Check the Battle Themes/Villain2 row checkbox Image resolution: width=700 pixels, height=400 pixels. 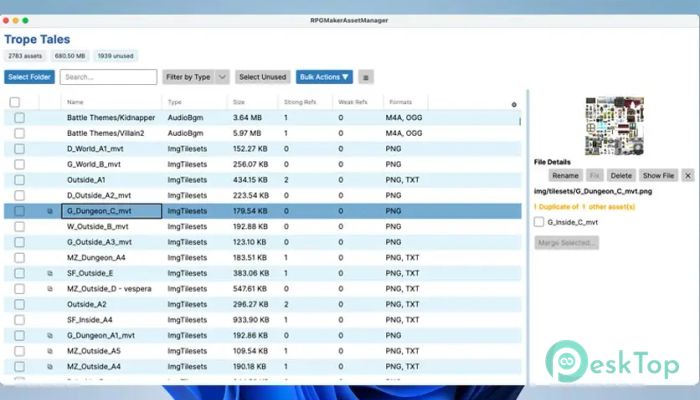[x=19, y=133]
